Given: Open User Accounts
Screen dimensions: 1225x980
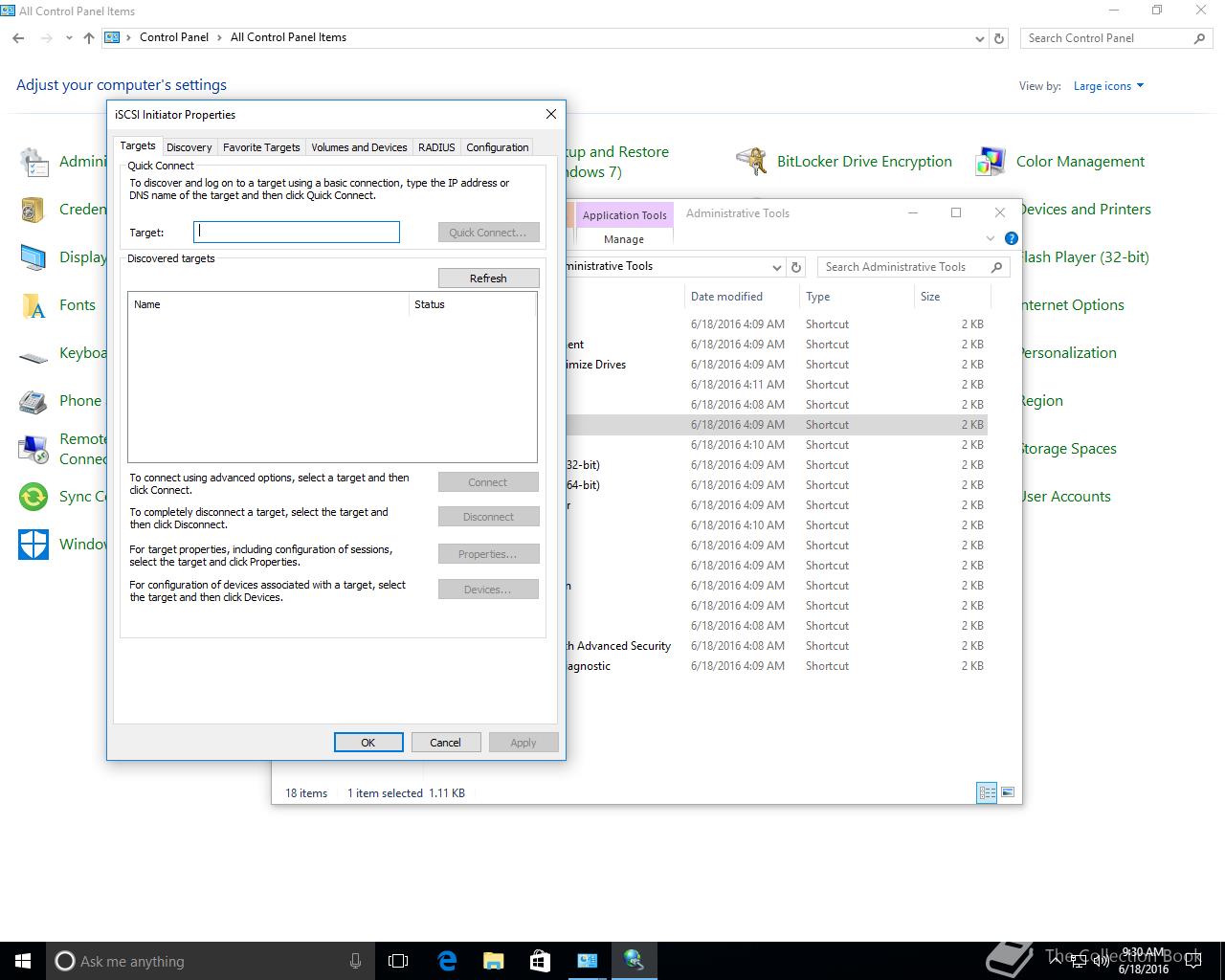Looking at the screenshot, I should 1064,497.
